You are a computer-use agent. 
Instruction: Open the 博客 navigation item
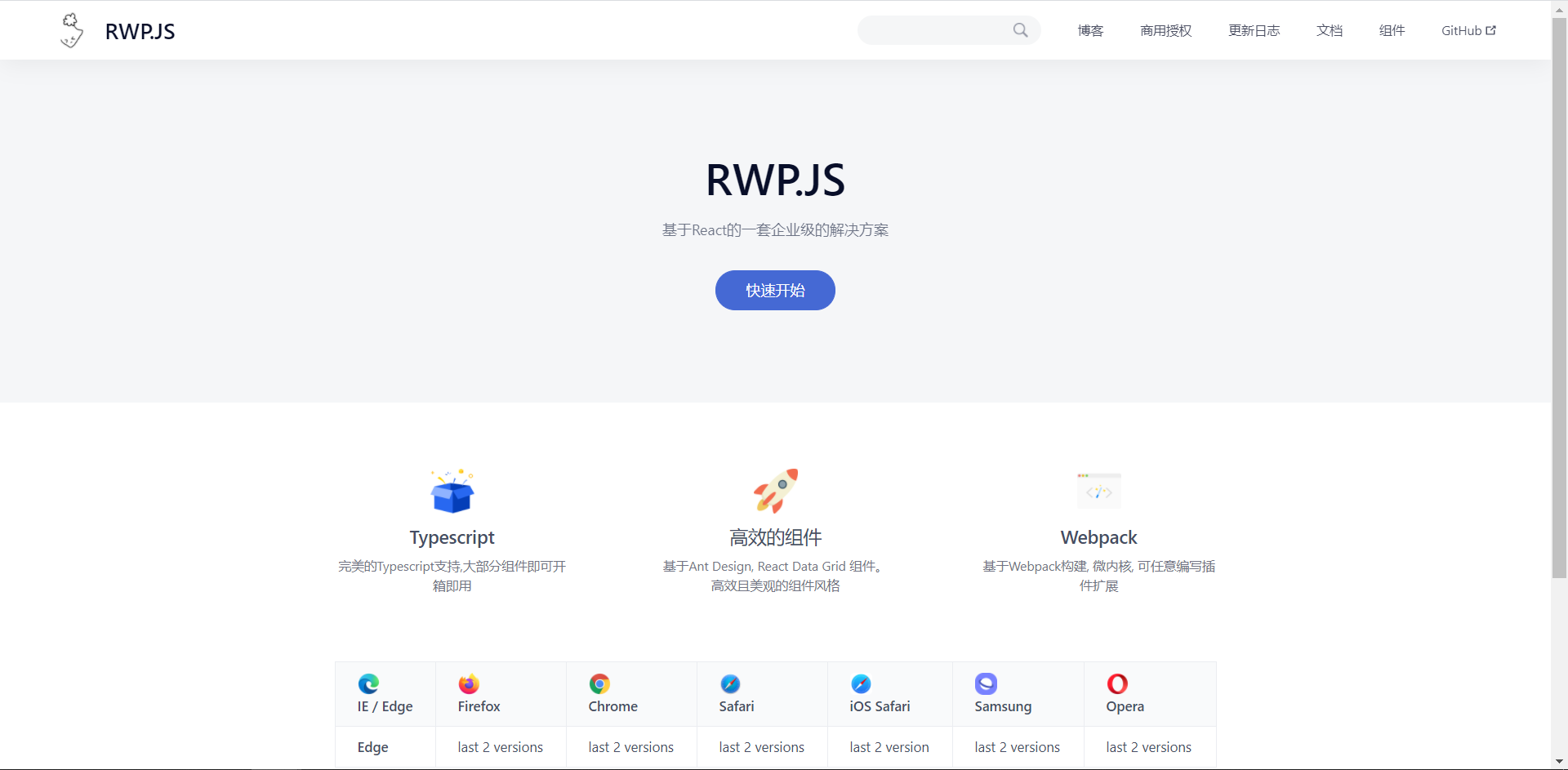pyautogui.click(x=1089, y=30)
